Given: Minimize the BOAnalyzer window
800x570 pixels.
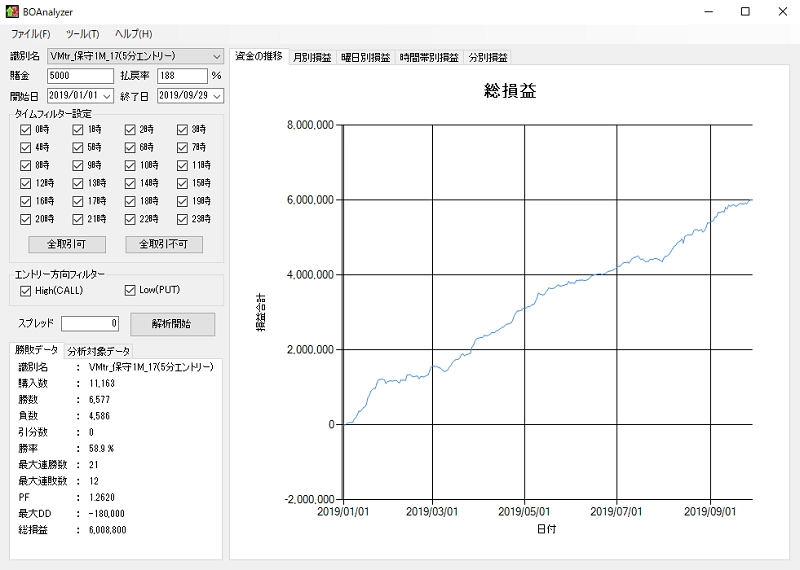Looking at the screenshot, I should 708,11.
